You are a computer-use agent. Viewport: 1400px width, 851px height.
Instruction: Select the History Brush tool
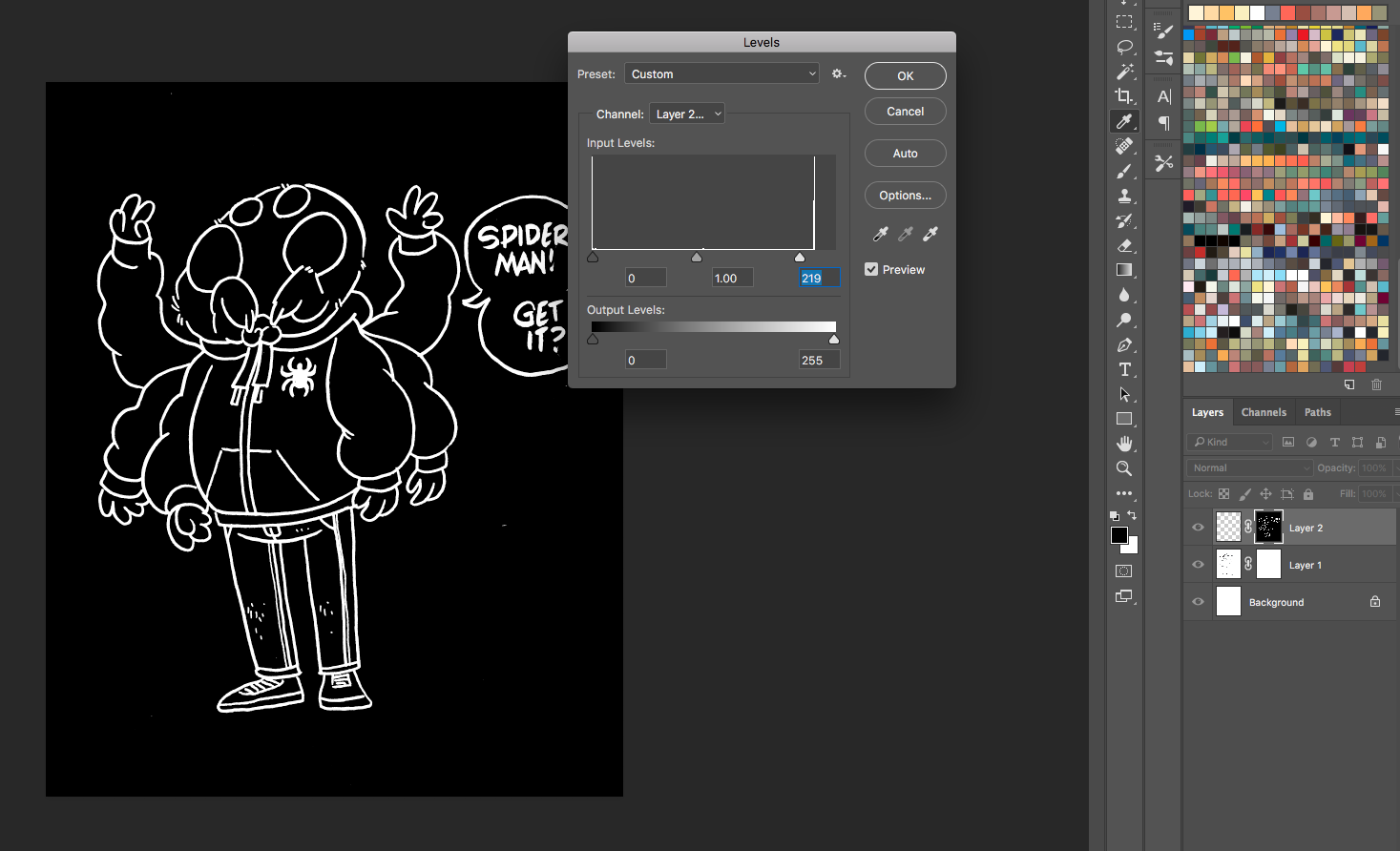(1124, 220)
